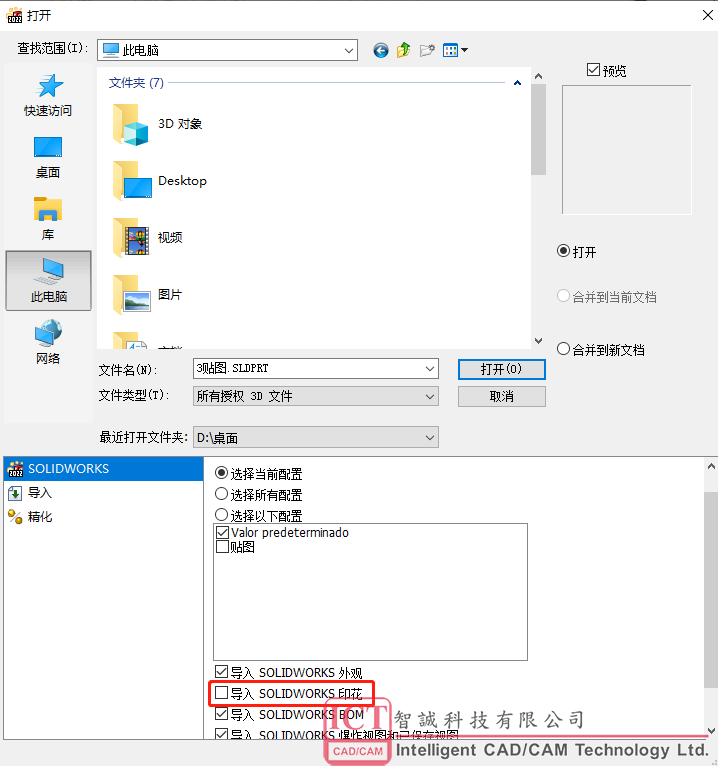Expand the 查找范围 location dropdown
Image resolution: width=718 pixels, height=766 pixels.
(228, 50)
